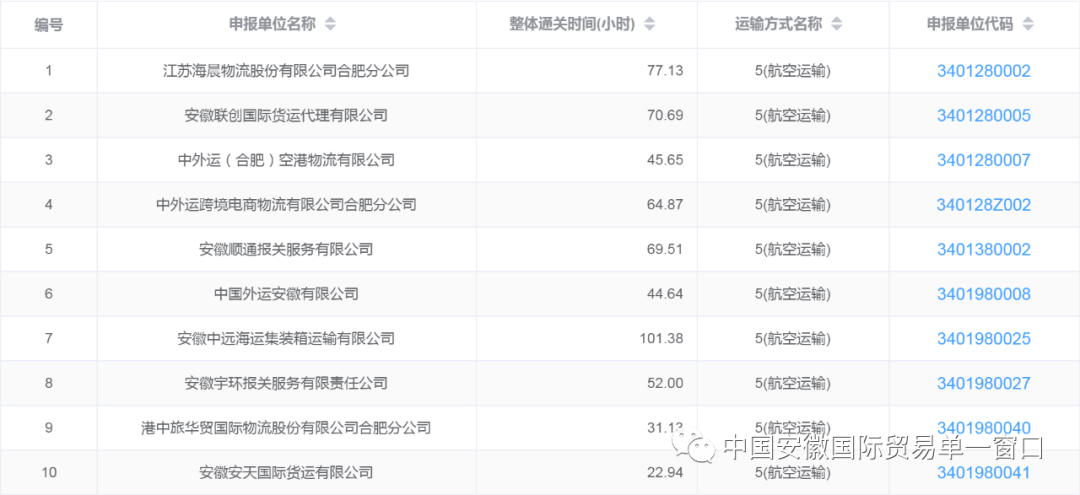Select company 中外运跨境电商物流有限公司合肥分公司

(x=287, y=204)
